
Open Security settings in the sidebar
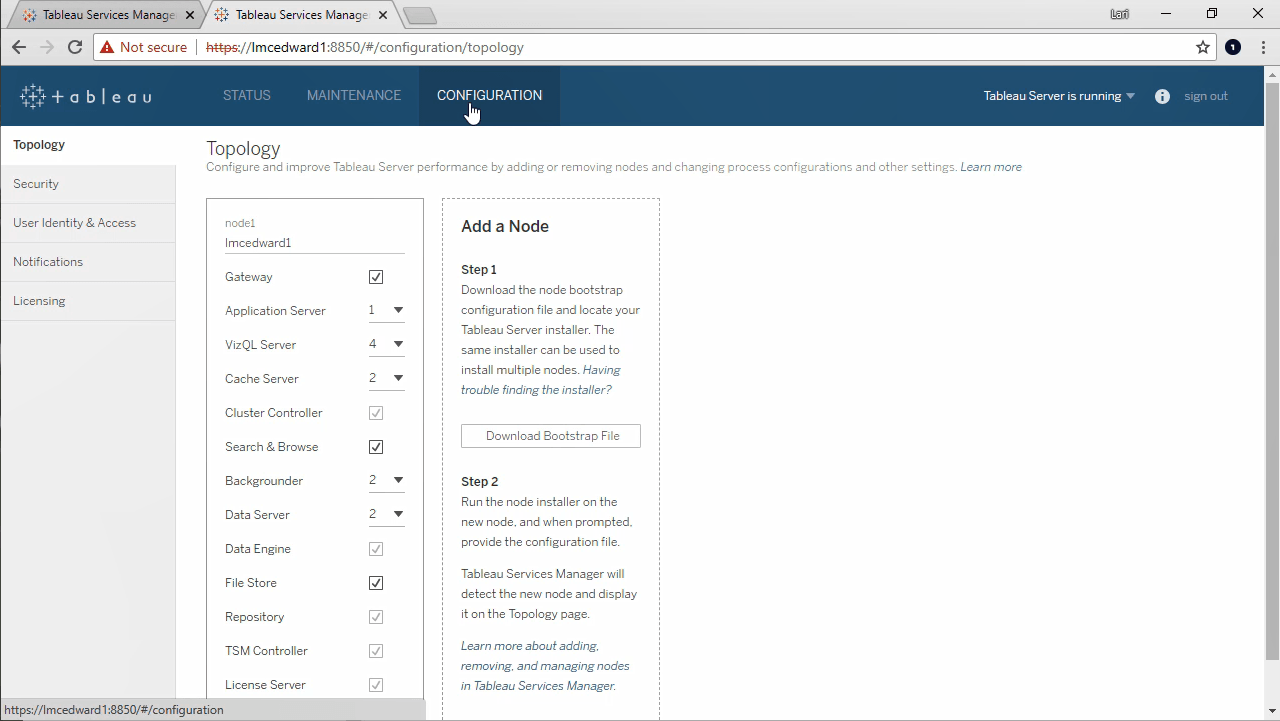(x=88, y=184)
